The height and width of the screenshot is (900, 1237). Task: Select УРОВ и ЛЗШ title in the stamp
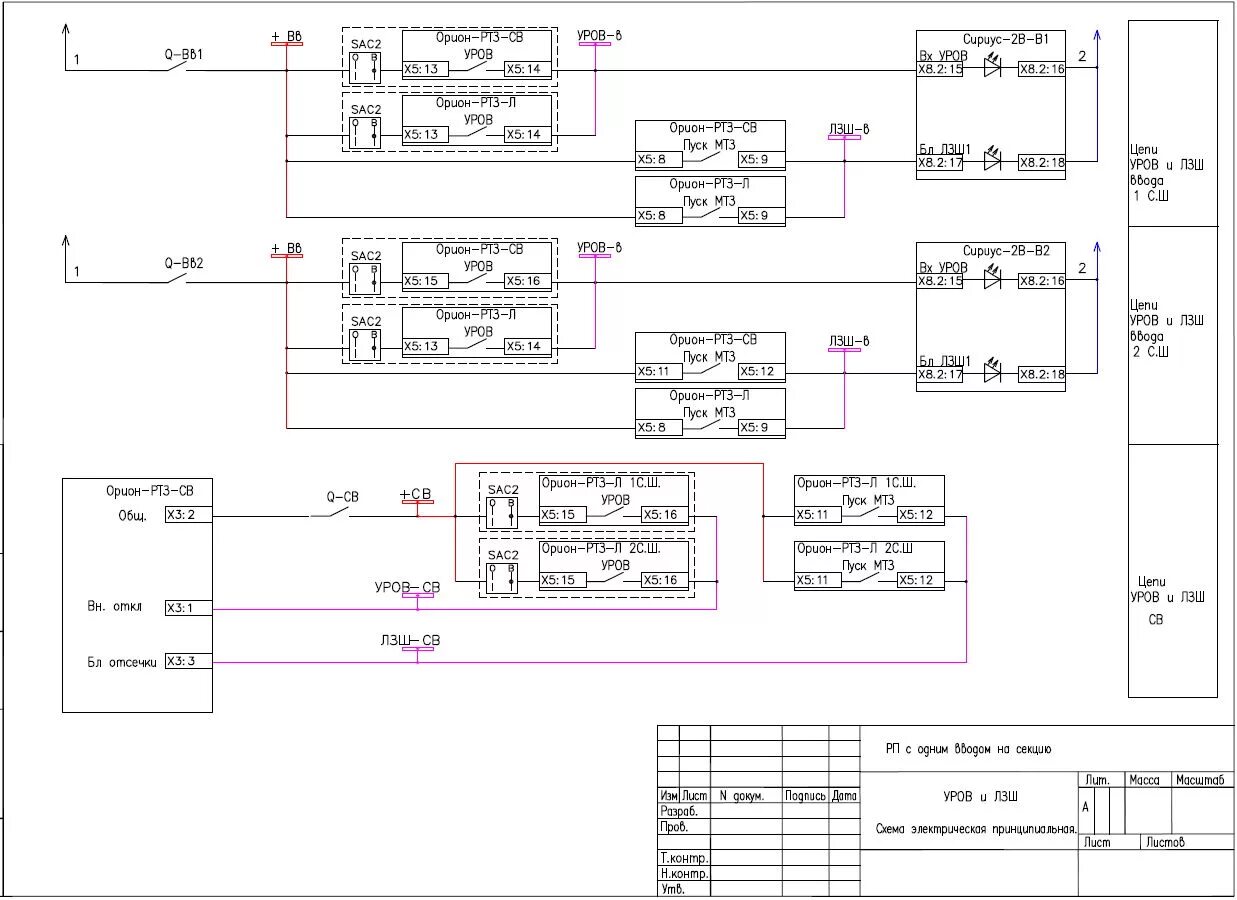tap(981, 798)
